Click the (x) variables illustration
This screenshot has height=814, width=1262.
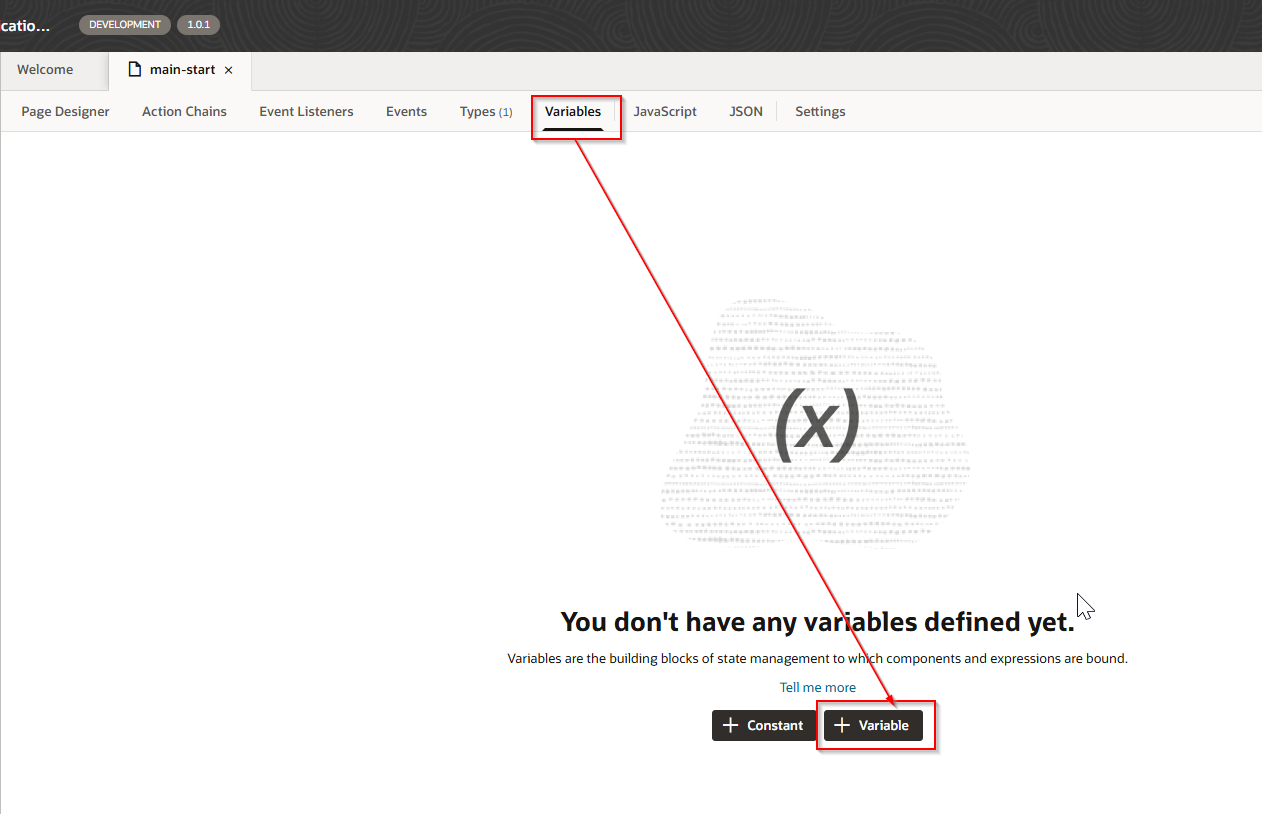coord(816,424)
